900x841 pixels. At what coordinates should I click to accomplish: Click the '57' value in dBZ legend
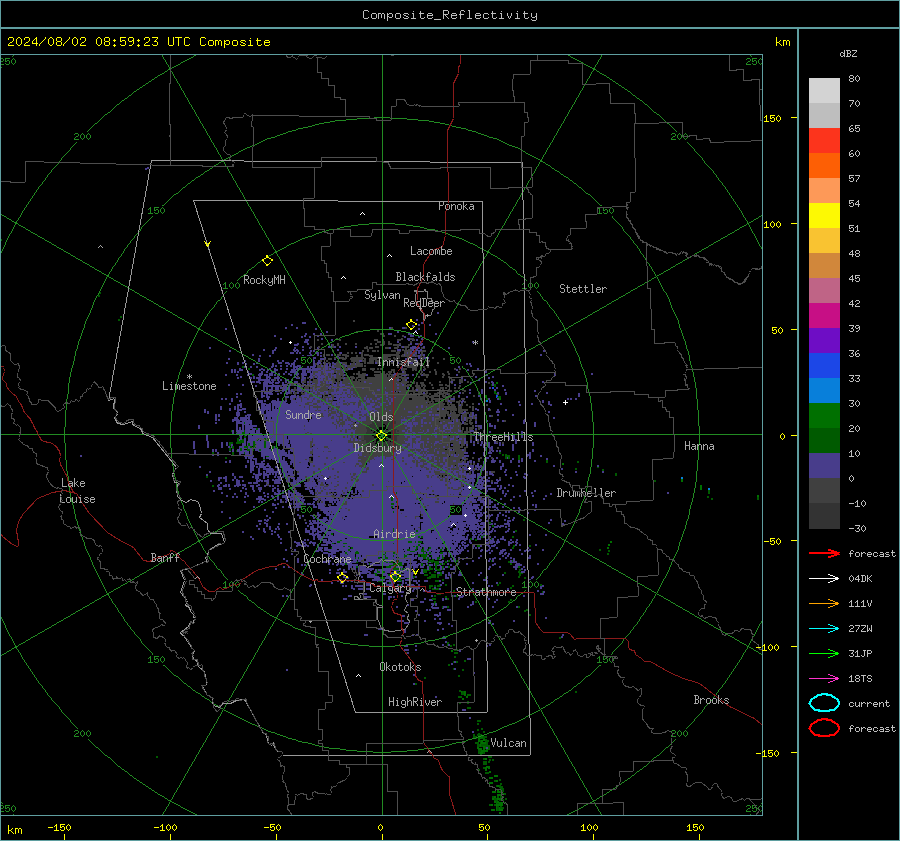click(x=854, y=179)
